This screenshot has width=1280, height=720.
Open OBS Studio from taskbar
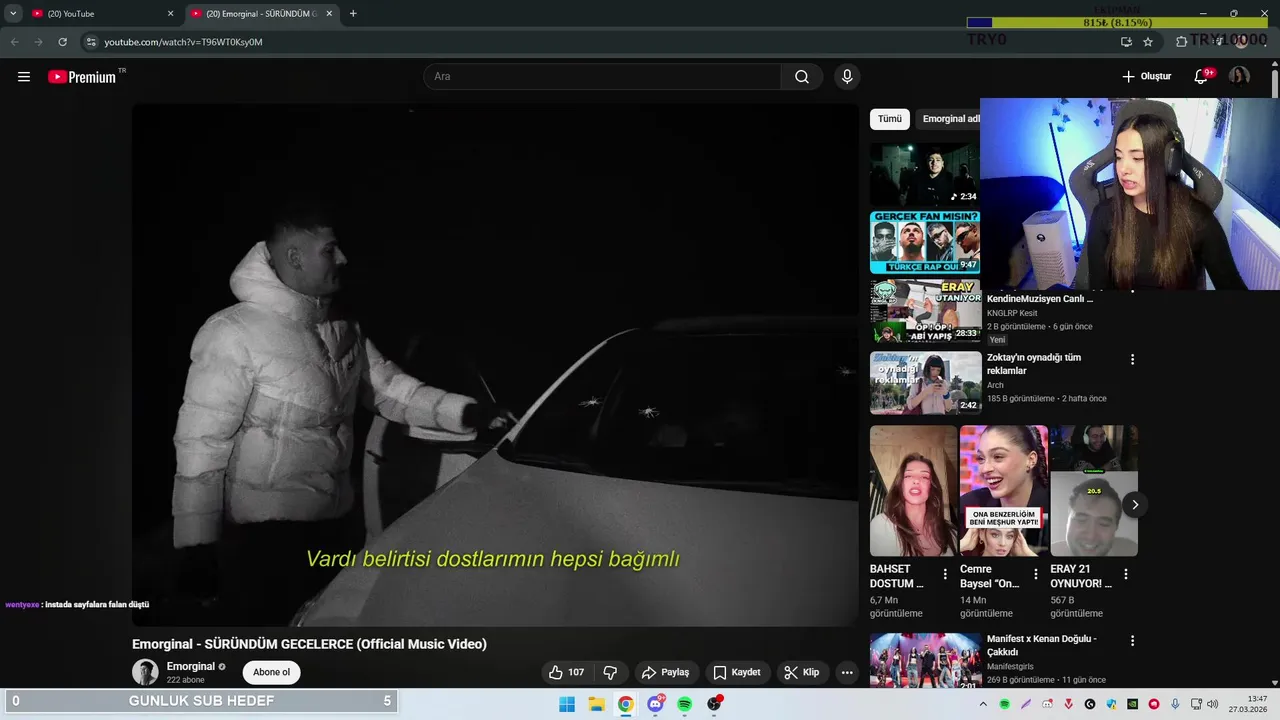(x=714, y=704)
